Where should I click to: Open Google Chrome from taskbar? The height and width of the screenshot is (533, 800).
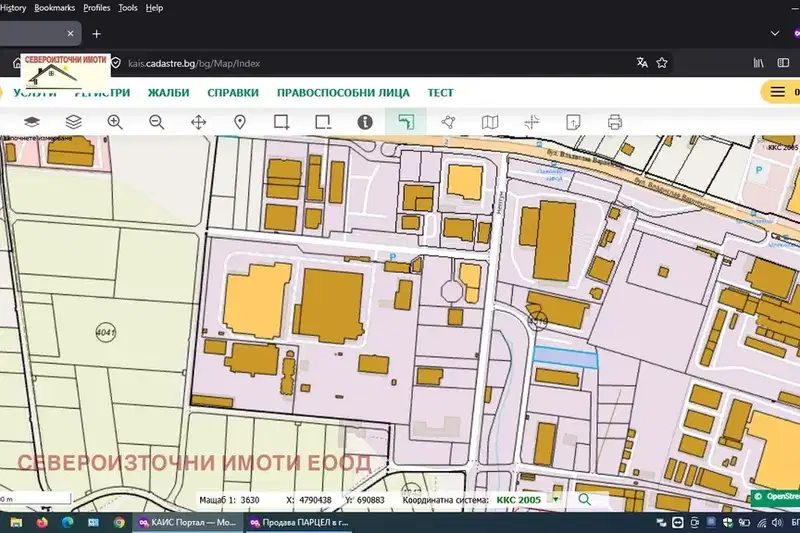119,522
